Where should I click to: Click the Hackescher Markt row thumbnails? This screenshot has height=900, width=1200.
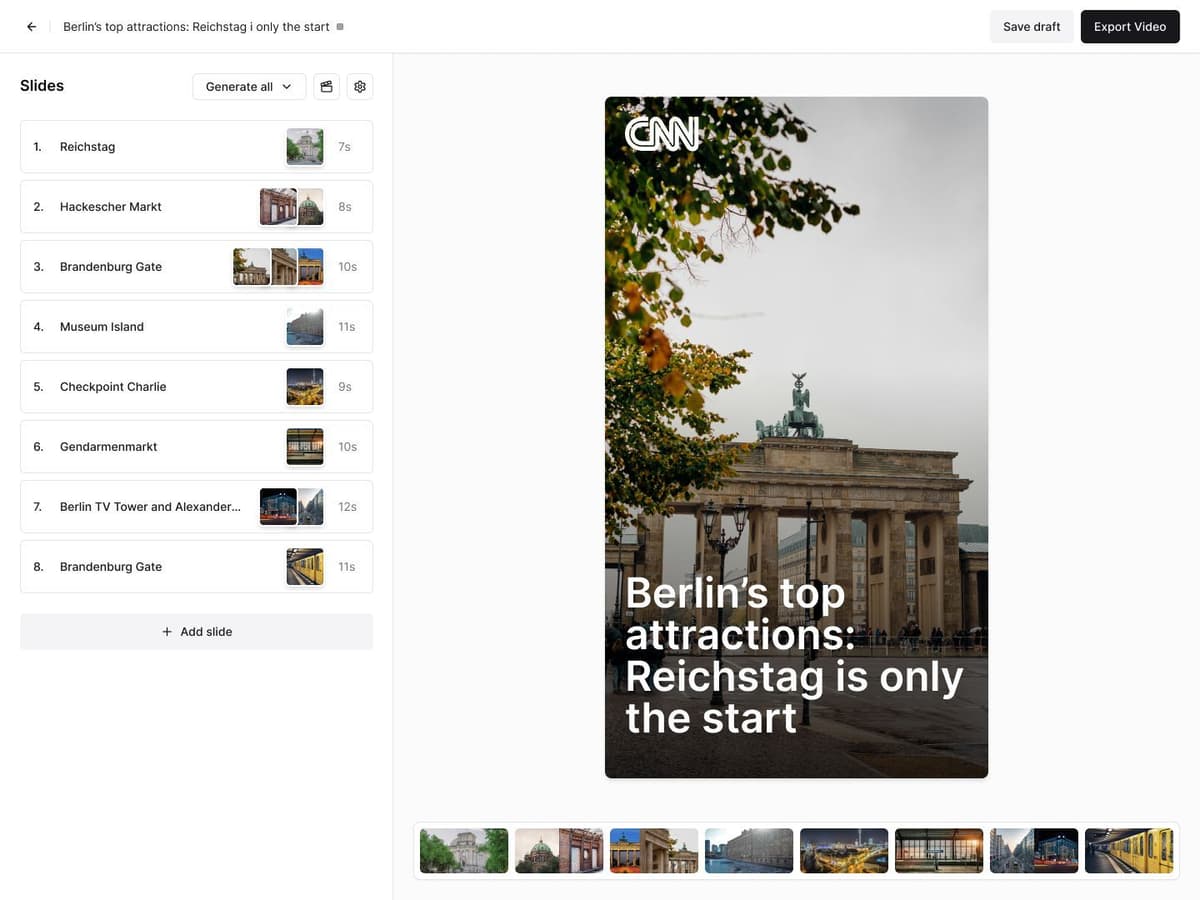[292, 207]
